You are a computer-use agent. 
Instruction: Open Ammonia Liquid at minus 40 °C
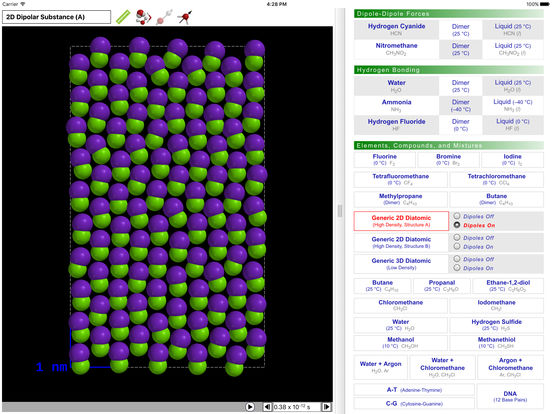coord(513,105)
